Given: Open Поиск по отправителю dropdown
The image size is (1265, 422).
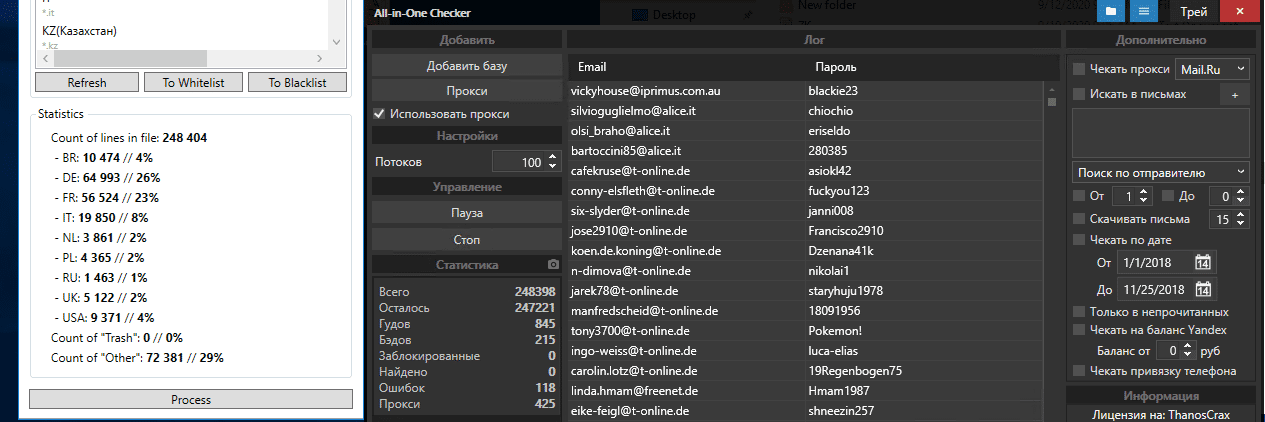Looking at the screenshot, I should [x=1161, y=172].
